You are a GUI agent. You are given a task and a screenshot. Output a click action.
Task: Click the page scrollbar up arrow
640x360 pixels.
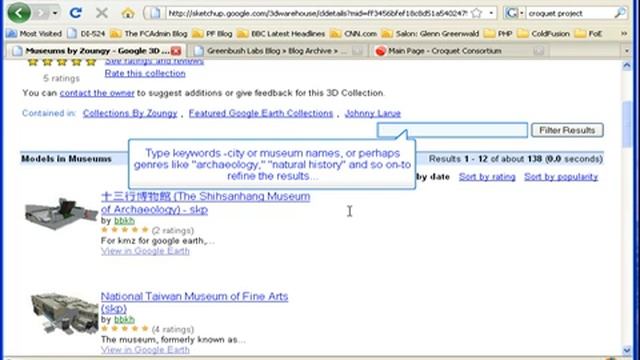(627, 66)
